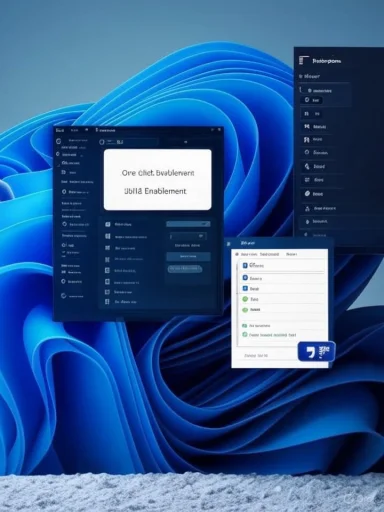Click the top circle icon in dark window's left sidebar

tap(59, 141)
